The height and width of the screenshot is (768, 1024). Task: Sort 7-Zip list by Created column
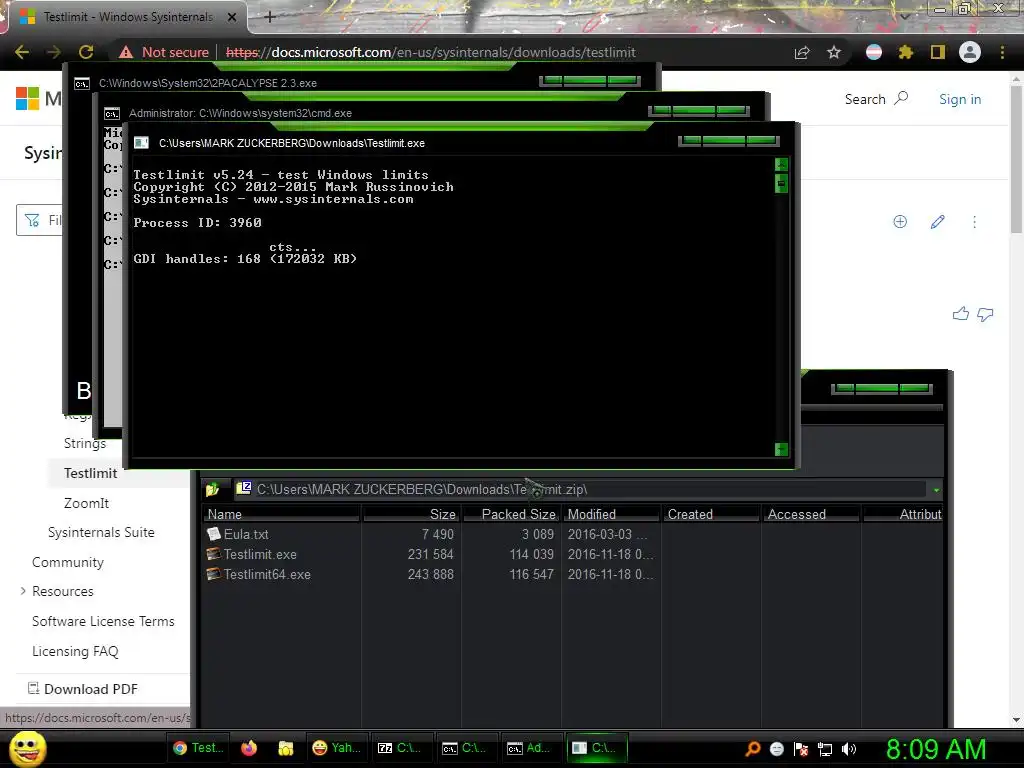[711, 515]
